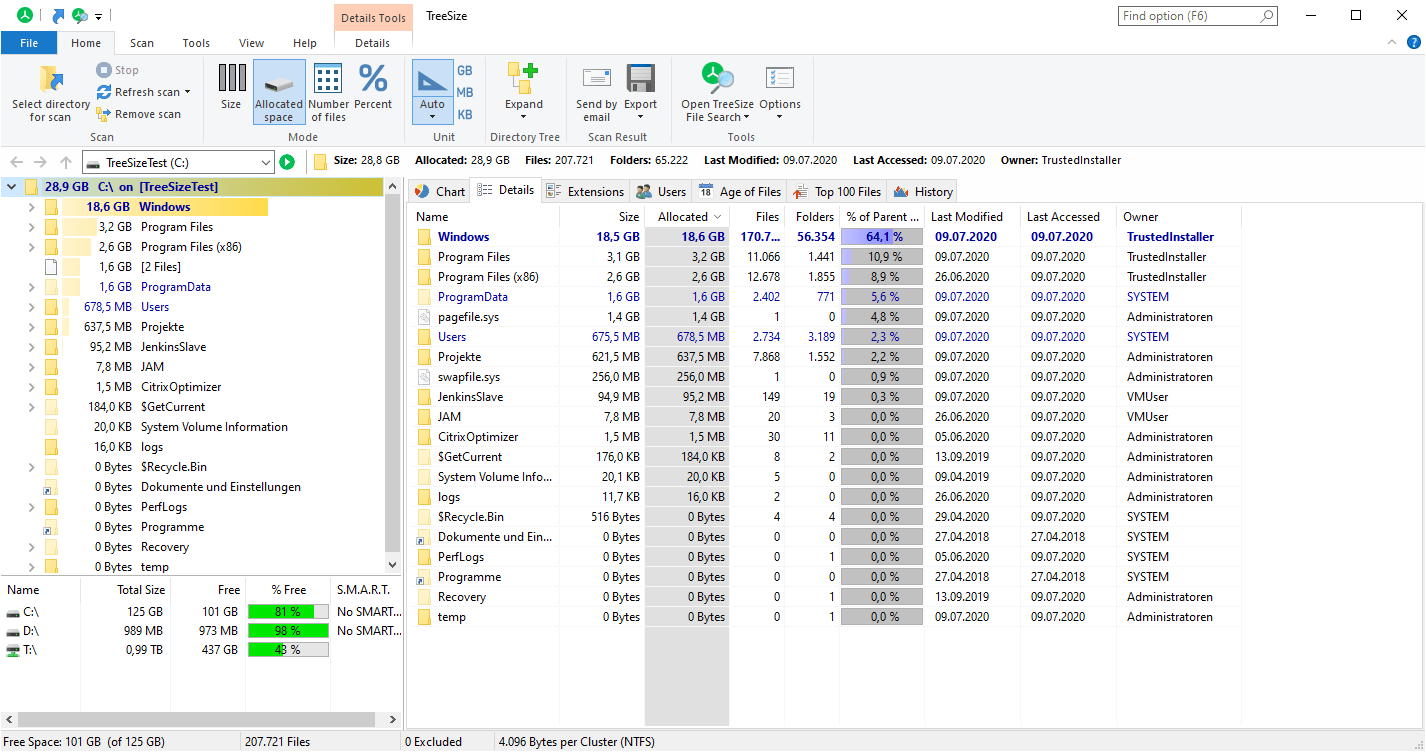
Task: Expand the Users tree node
Action: [x=31, y=307]
